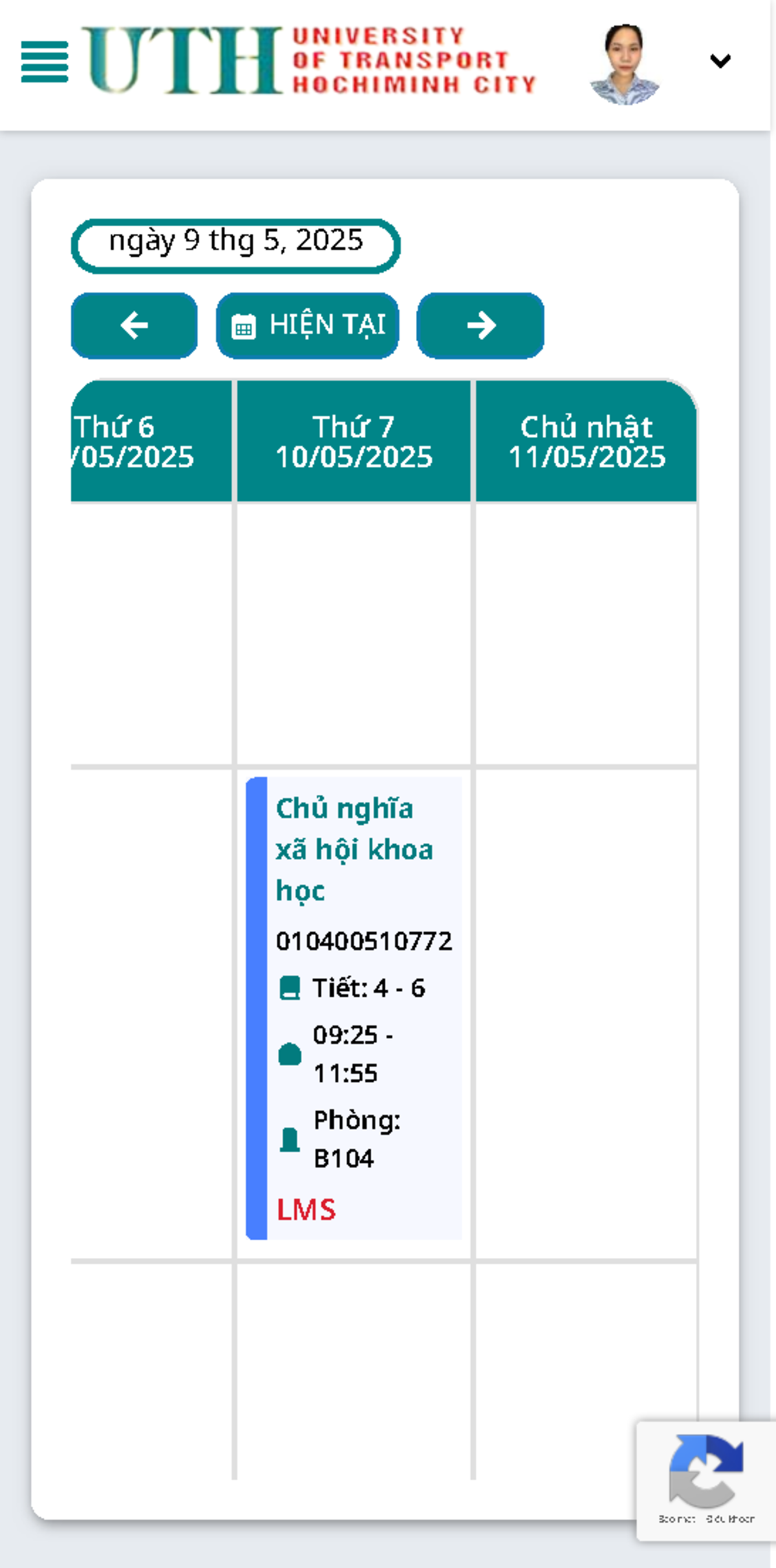This screenshot has height=1568, width=776.
Task: Select the Thứ 7 10/05/2025 column header
Action: coord(354,441)
